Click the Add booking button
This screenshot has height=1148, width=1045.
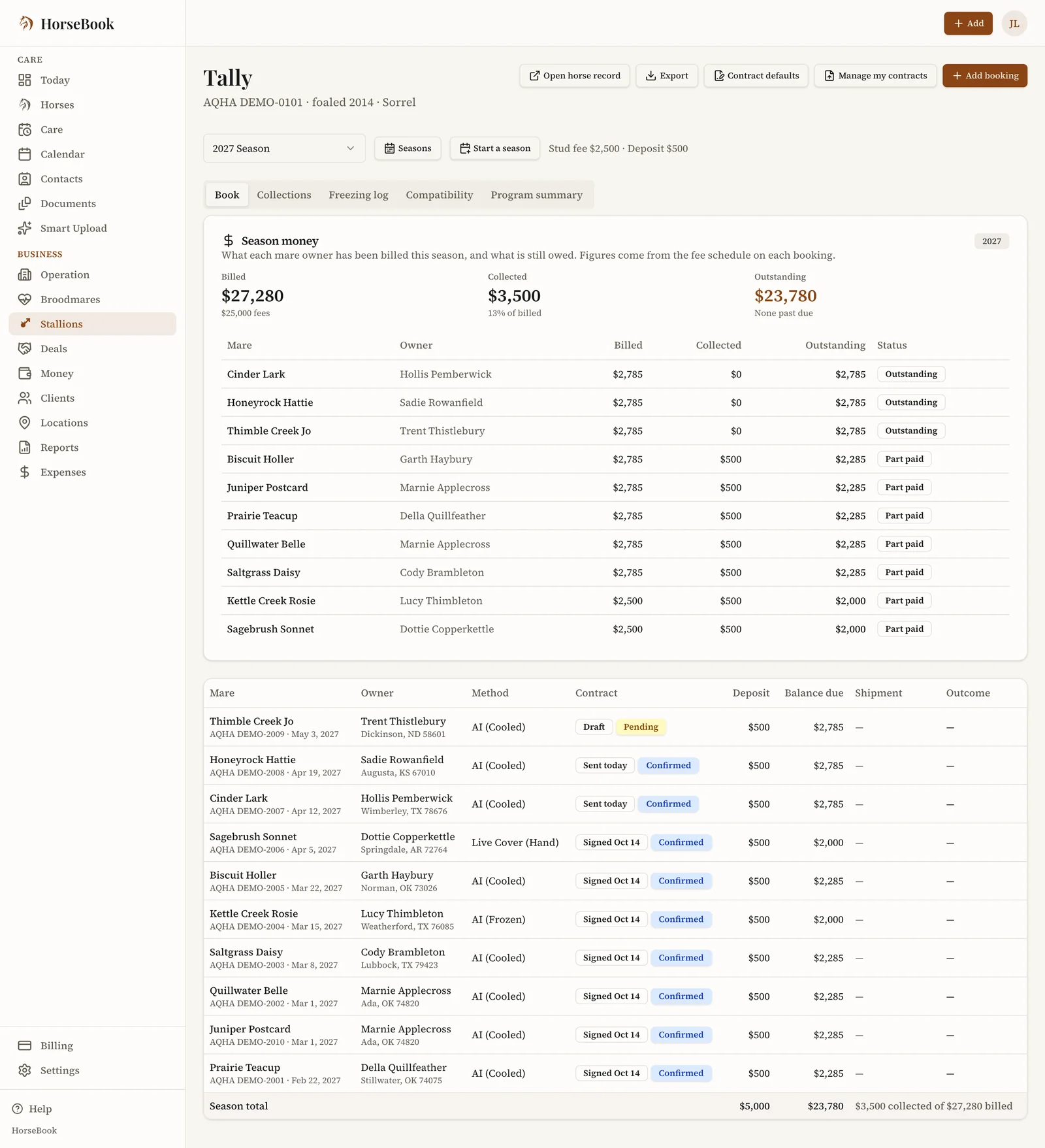coord(985,76)
